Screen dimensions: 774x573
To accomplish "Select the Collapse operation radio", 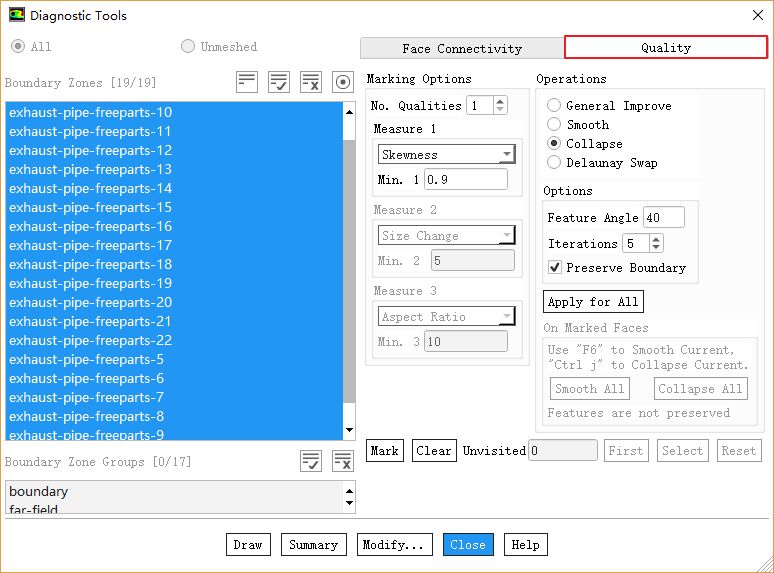I will (x=554, y=143).
